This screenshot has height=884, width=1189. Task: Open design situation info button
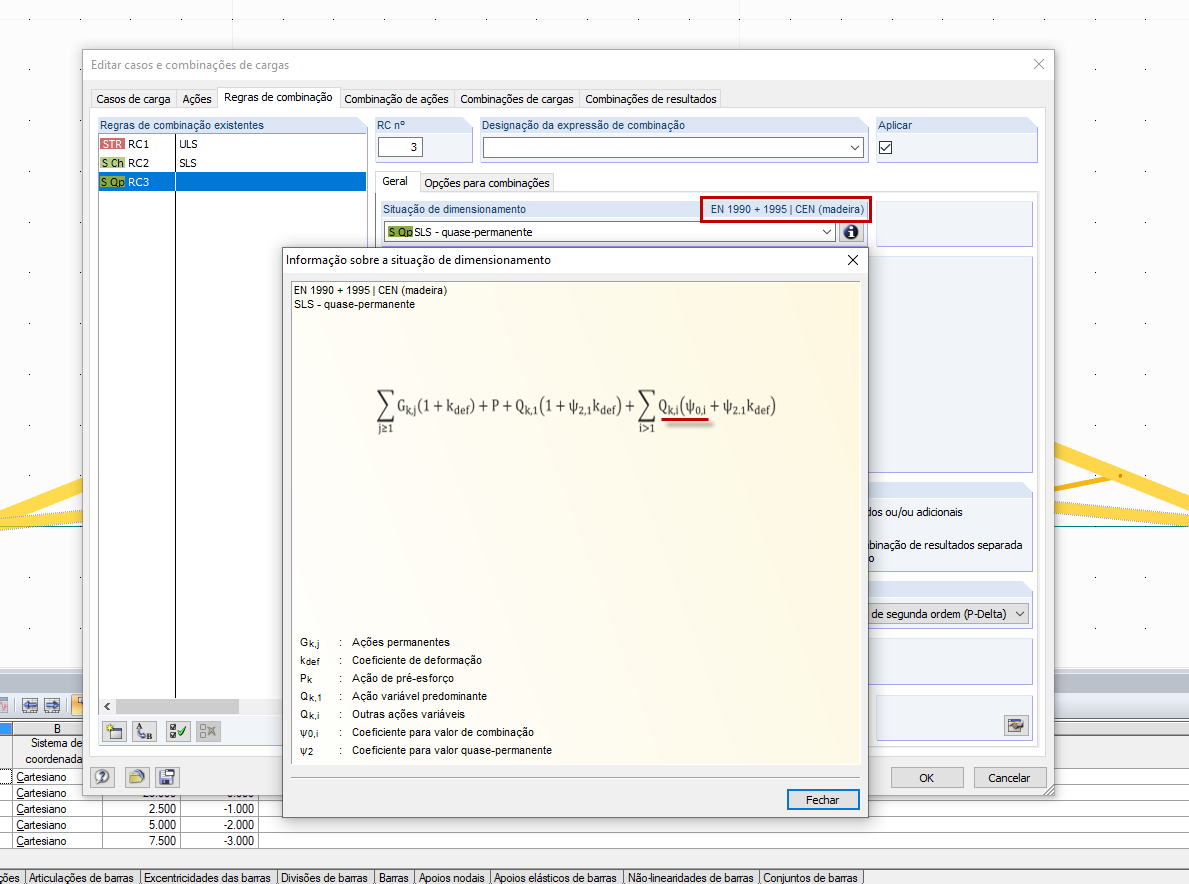click(851, 232)
